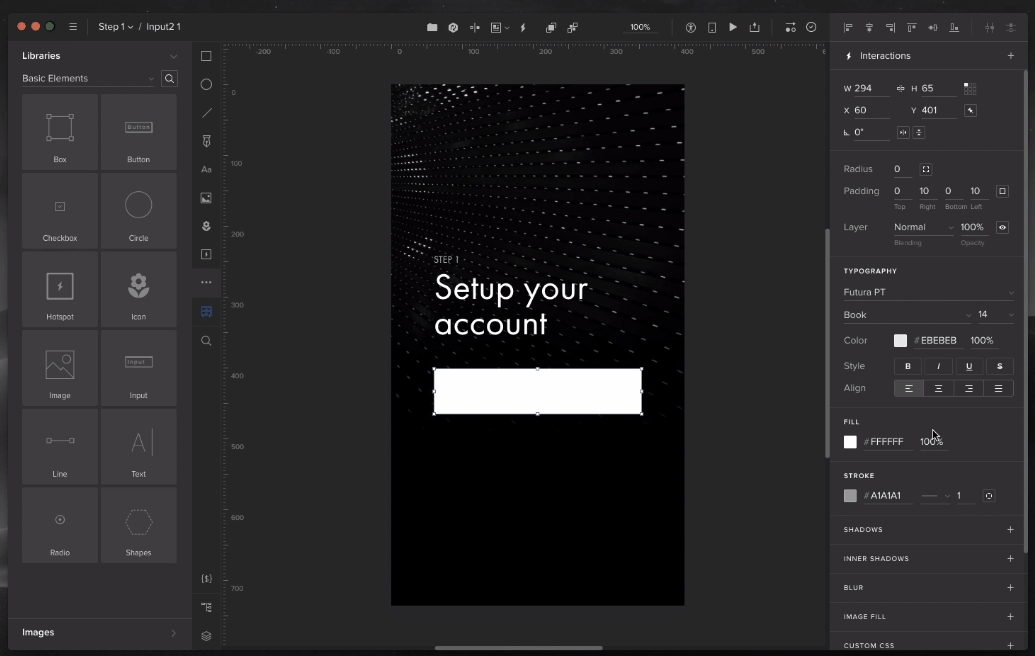This screenshot has width=1035, height=656.
Task: Click the Play icon to preview the prototype
Action: click(x=733, y=27)
